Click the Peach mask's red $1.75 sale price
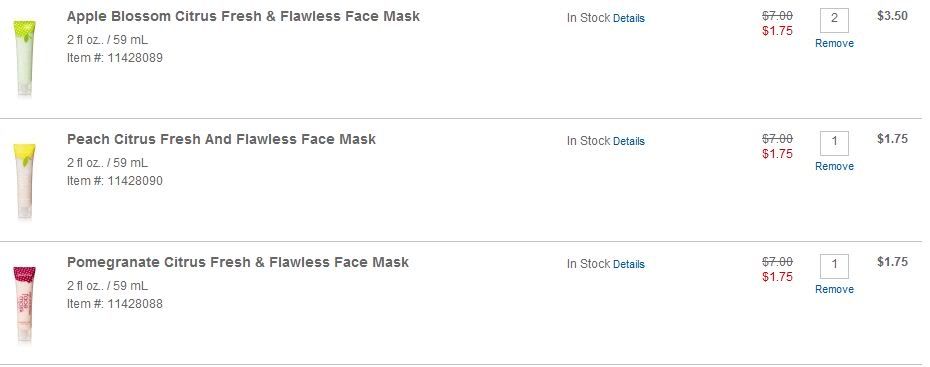Image resolution: width=930 pixels, height=367 pixels. 777,154
